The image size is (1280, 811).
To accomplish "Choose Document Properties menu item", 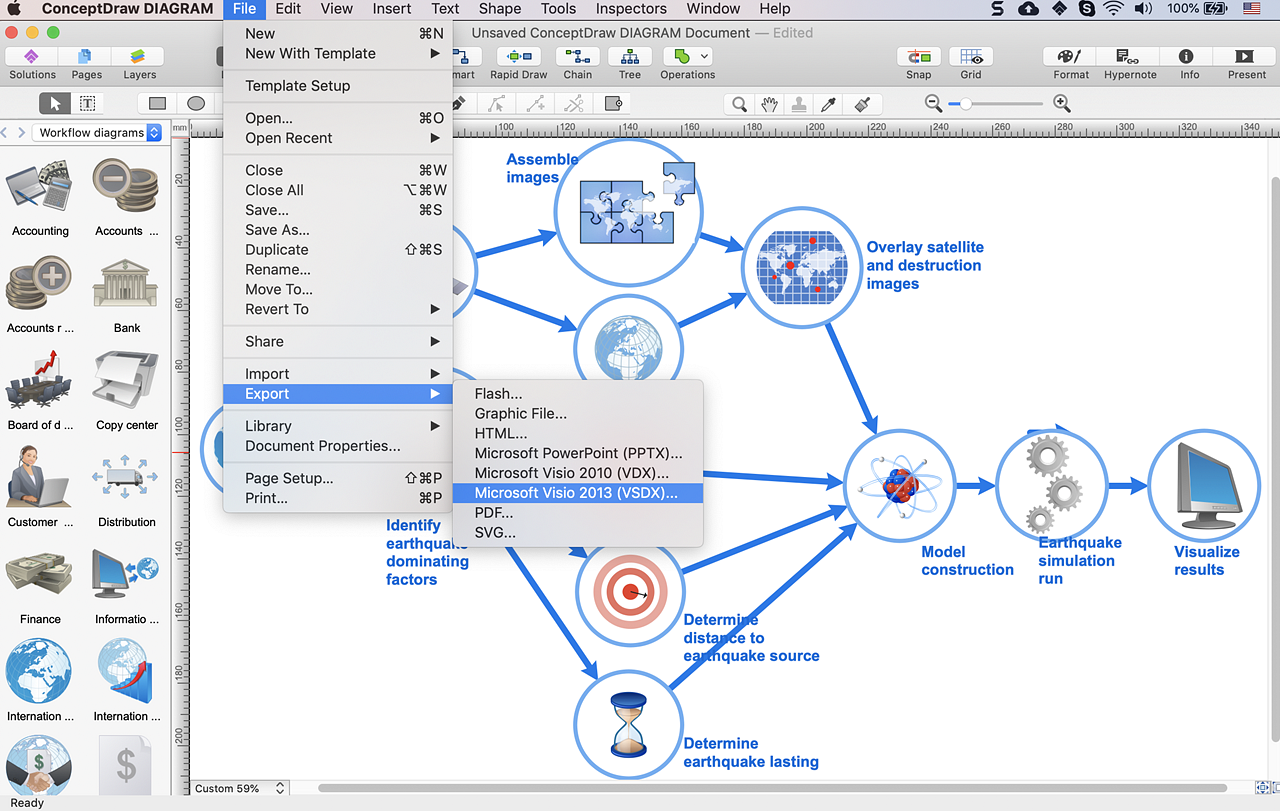I will click(338, 446).
